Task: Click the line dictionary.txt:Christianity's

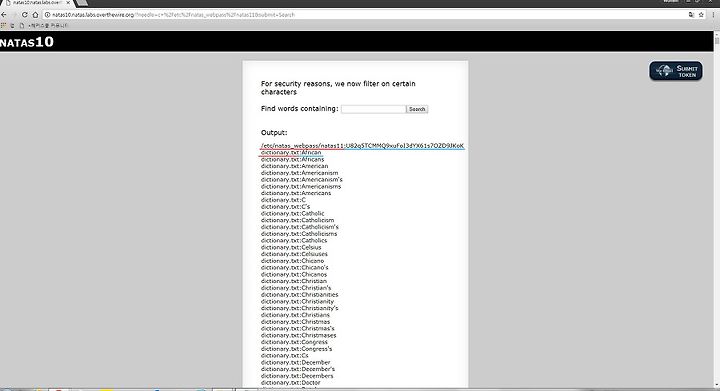Action: tap(299, 308)
